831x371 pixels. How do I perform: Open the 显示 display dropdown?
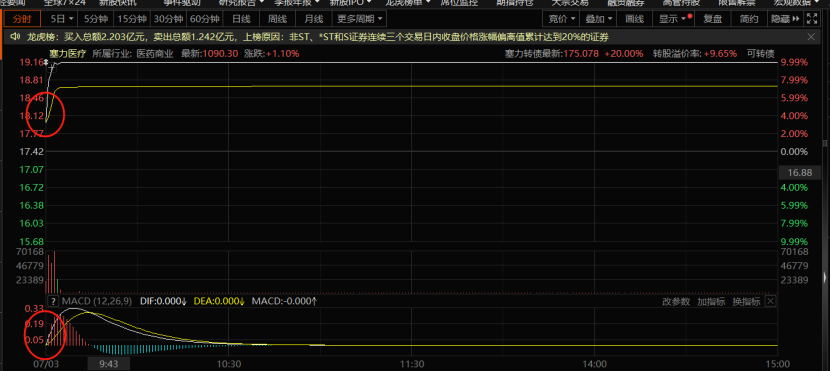point(673,20)
